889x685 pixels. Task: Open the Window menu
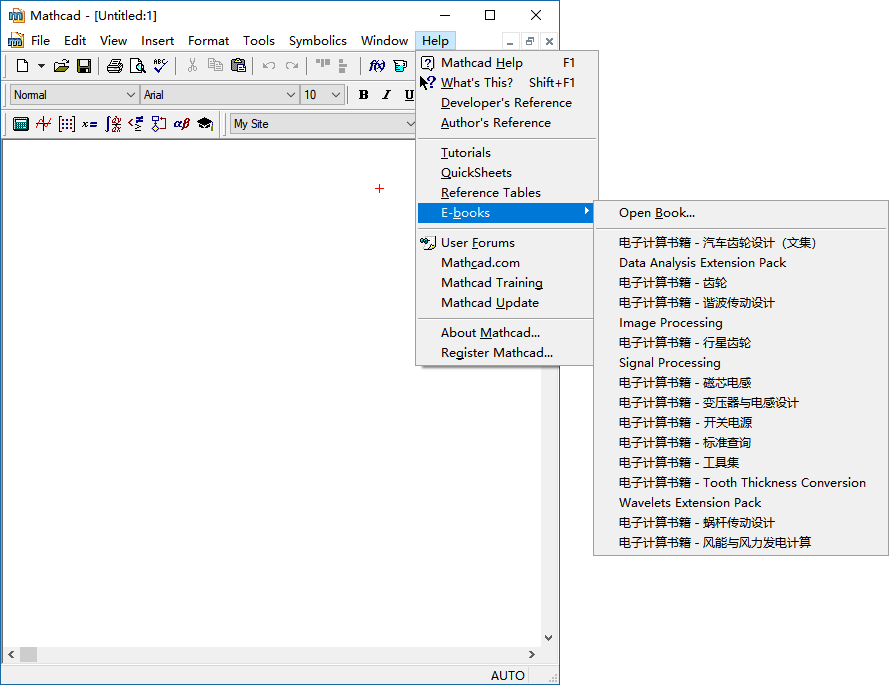[x=384, y=41]
